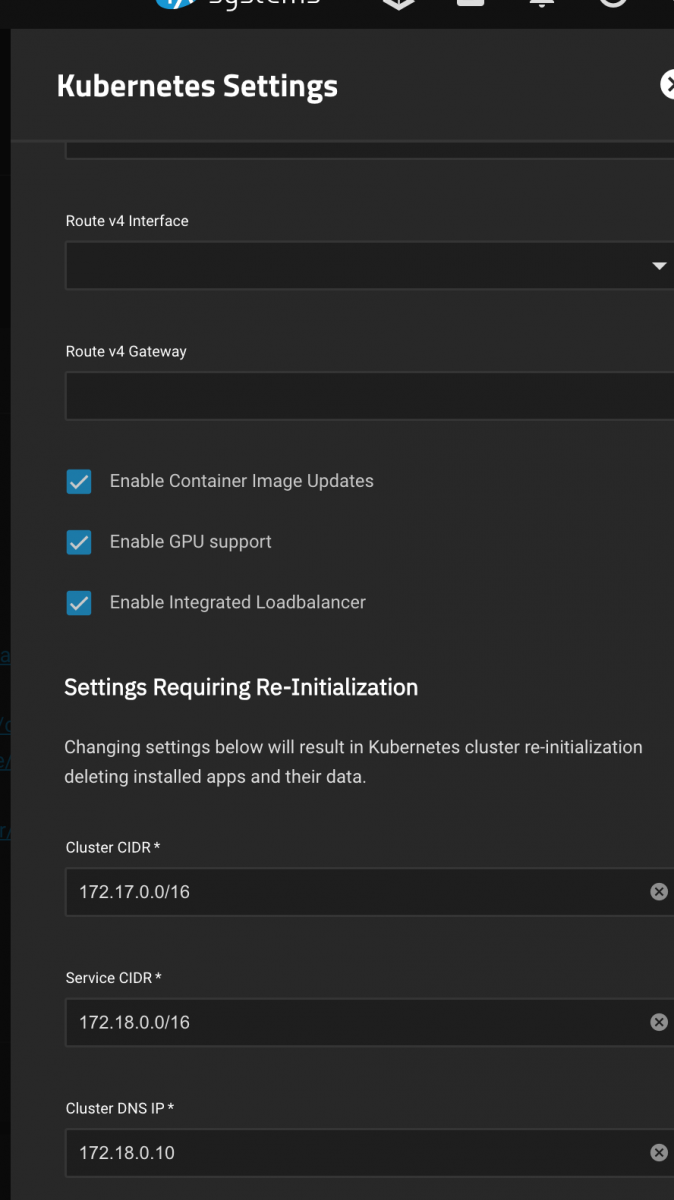The image size is (674, 1200).
Task: Click the Route v4 Interface label
Action: (127, 221)
